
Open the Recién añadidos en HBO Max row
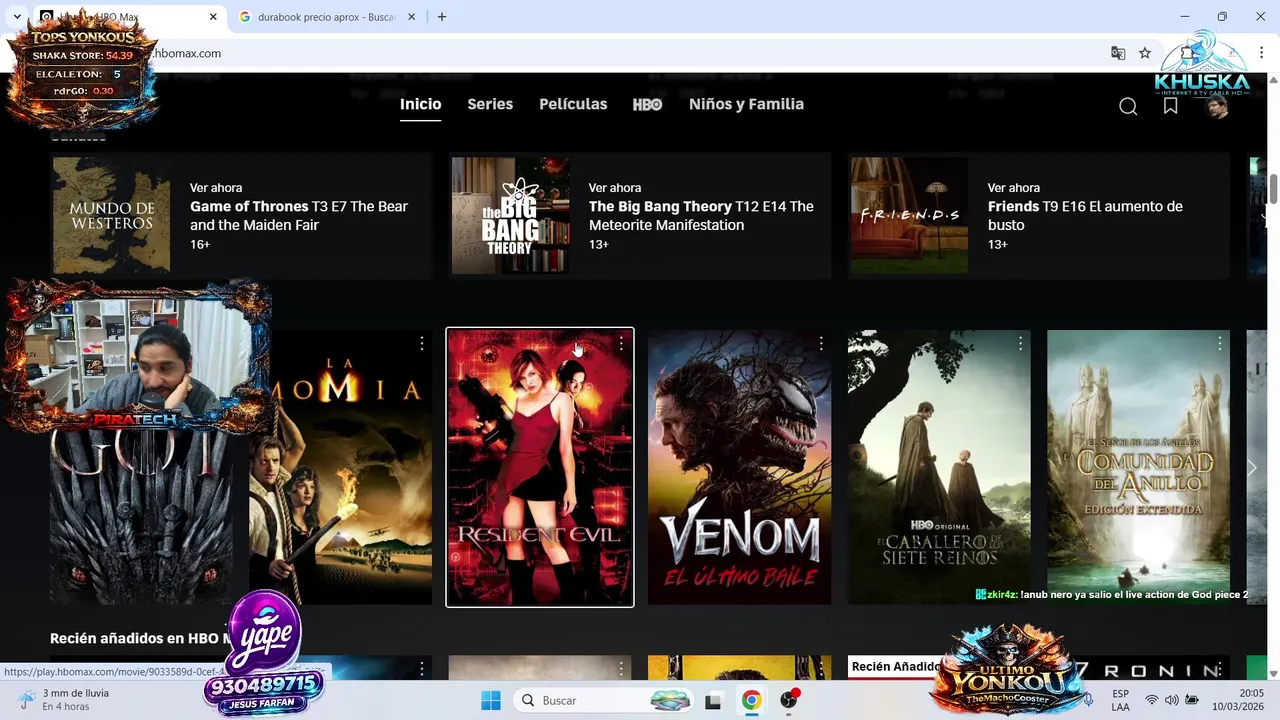pos(140,638)
